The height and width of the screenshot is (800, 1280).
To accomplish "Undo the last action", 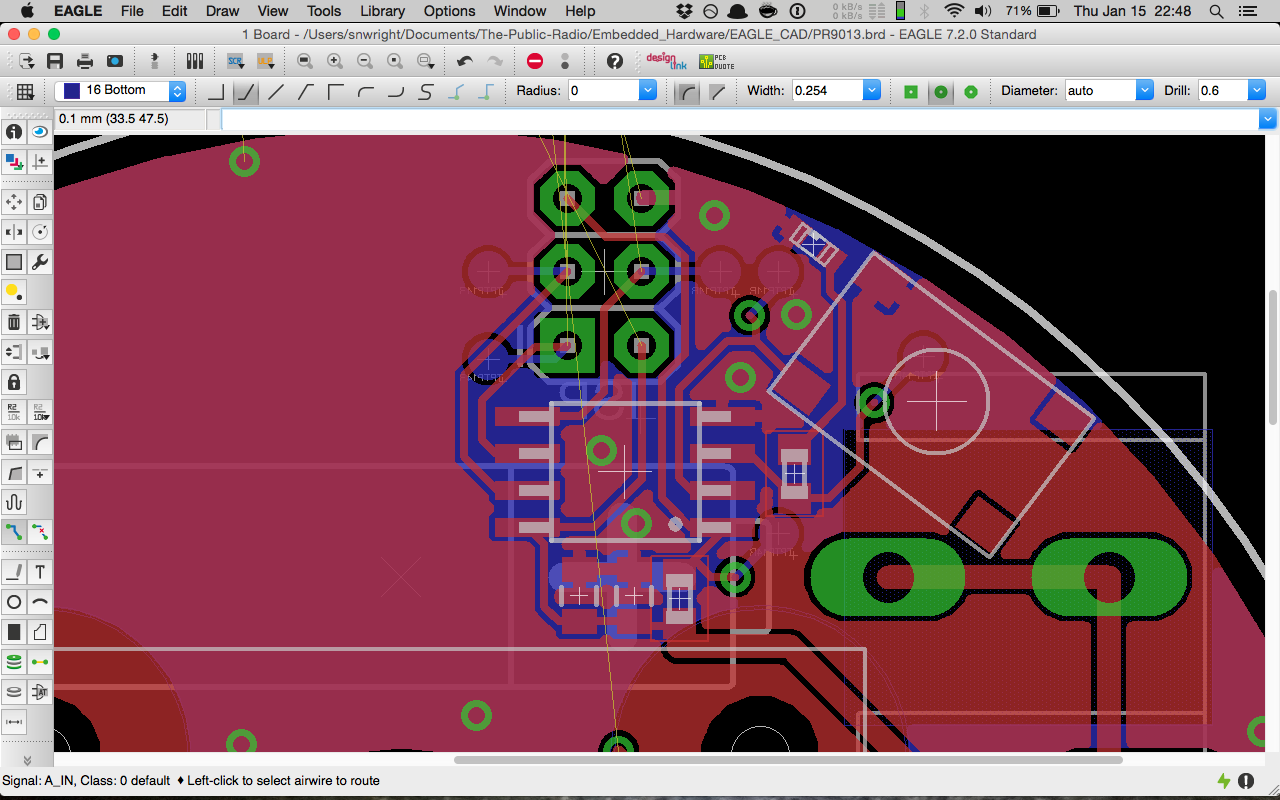I will coord(465,61).
